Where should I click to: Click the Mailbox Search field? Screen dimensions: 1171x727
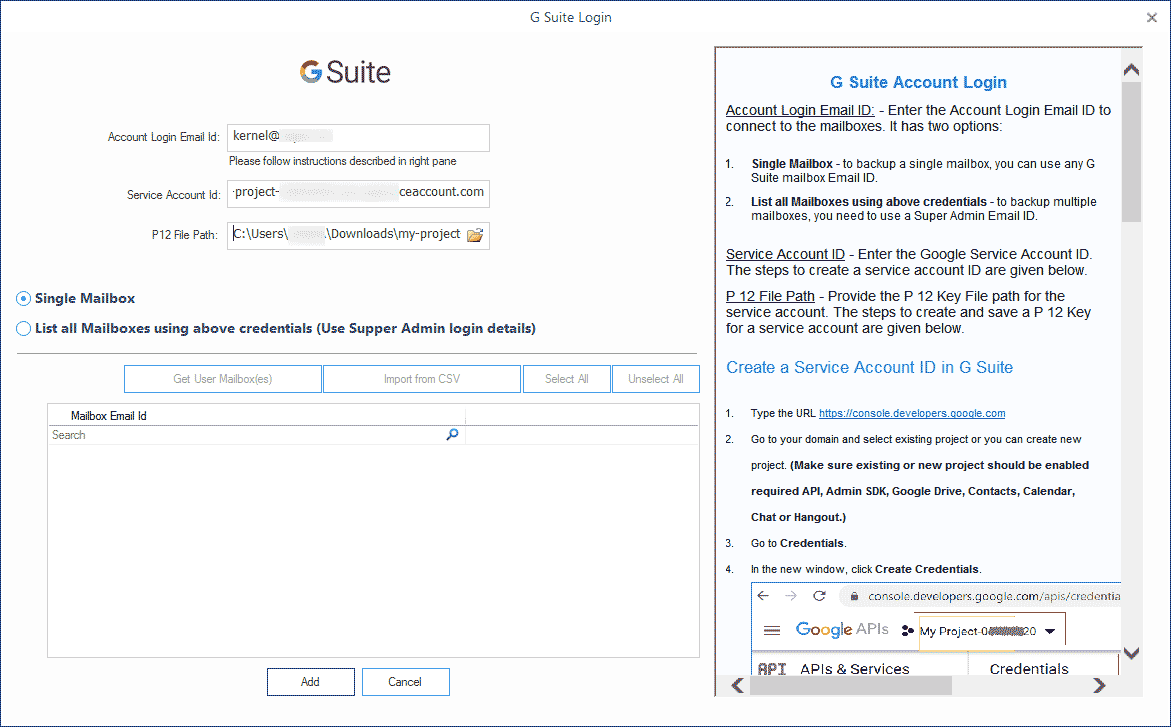[256, 435]
